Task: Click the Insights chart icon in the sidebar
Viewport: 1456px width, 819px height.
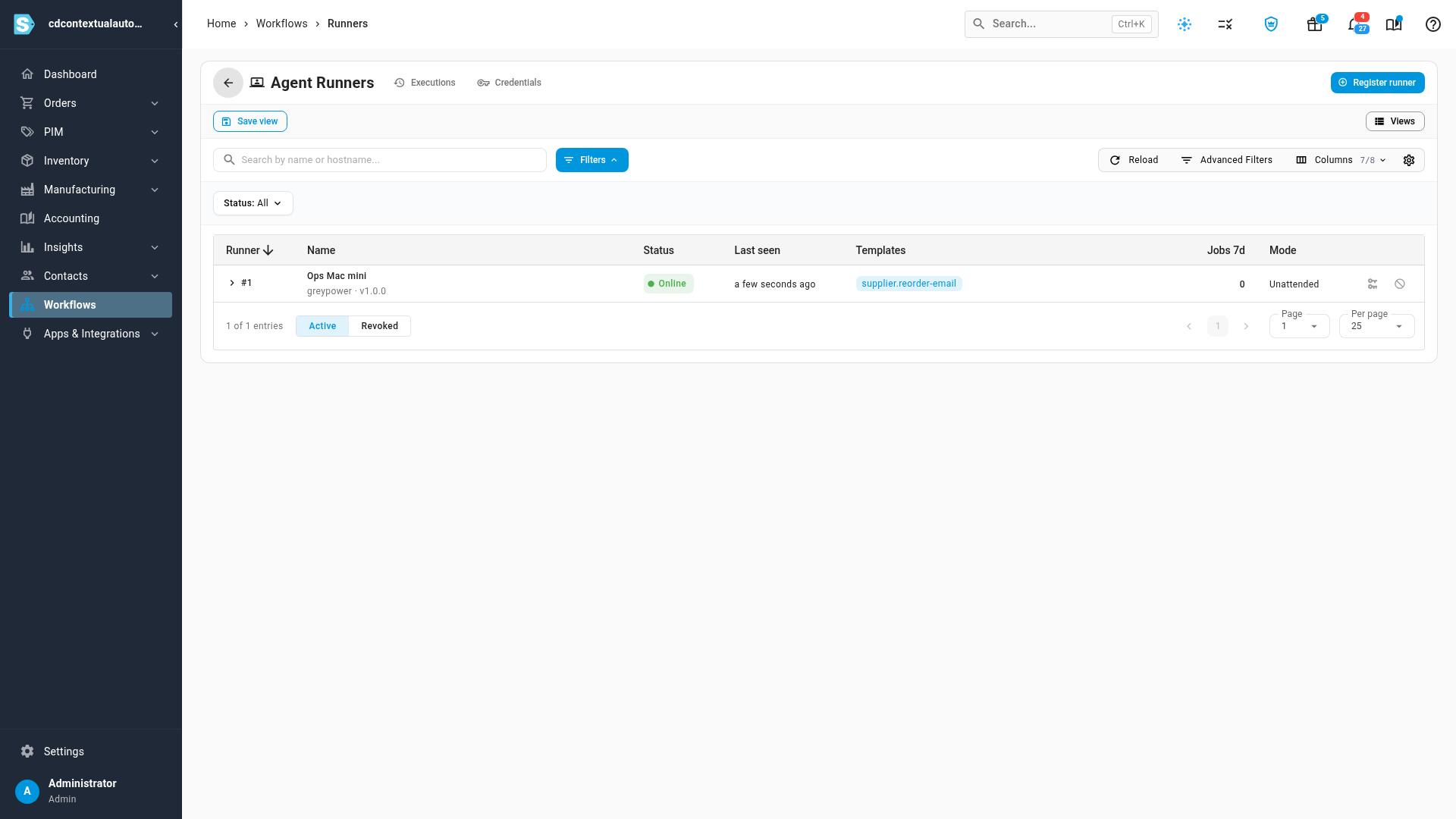Action: 27,247
